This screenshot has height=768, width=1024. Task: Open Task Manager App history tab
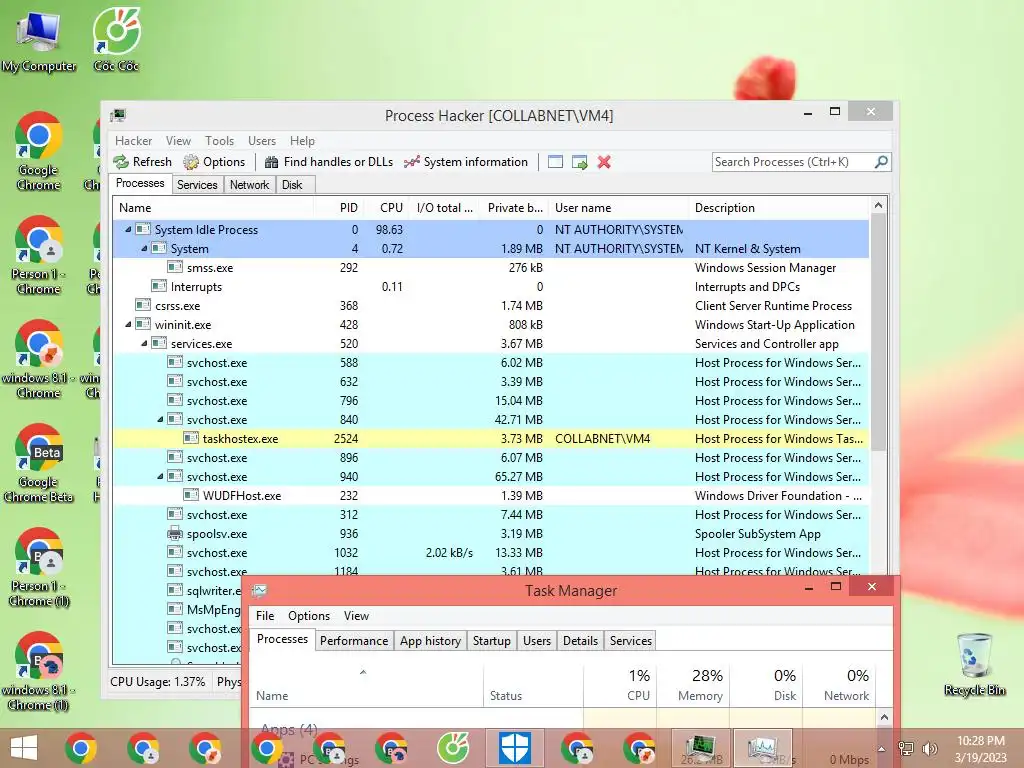430,641
